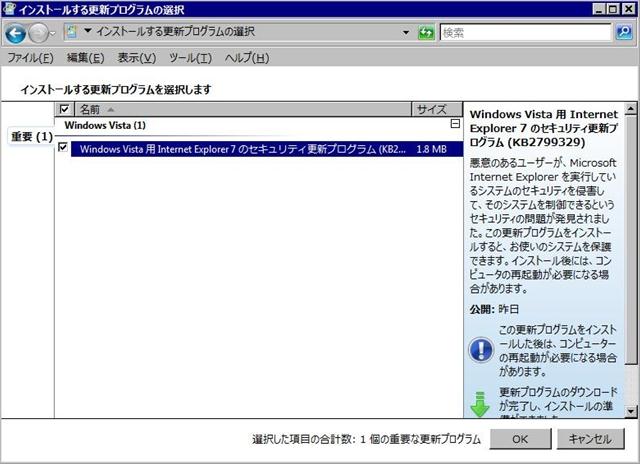Collapse the Windows Vista (1) group
640x464 pixels.
(x=455, y=124)
